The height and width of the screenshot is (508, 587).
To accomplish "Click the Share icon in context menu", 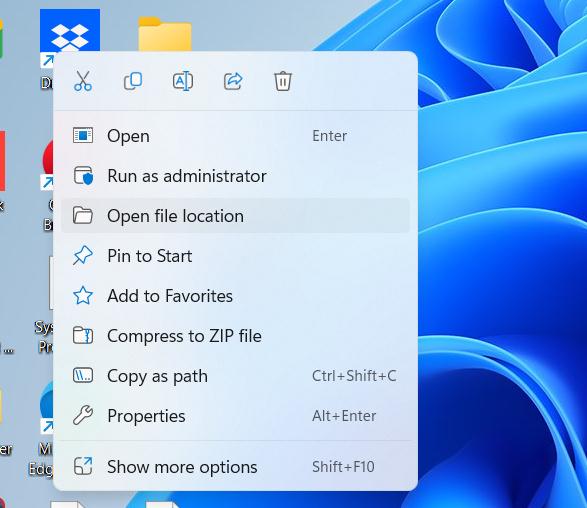I will [233, 81].
